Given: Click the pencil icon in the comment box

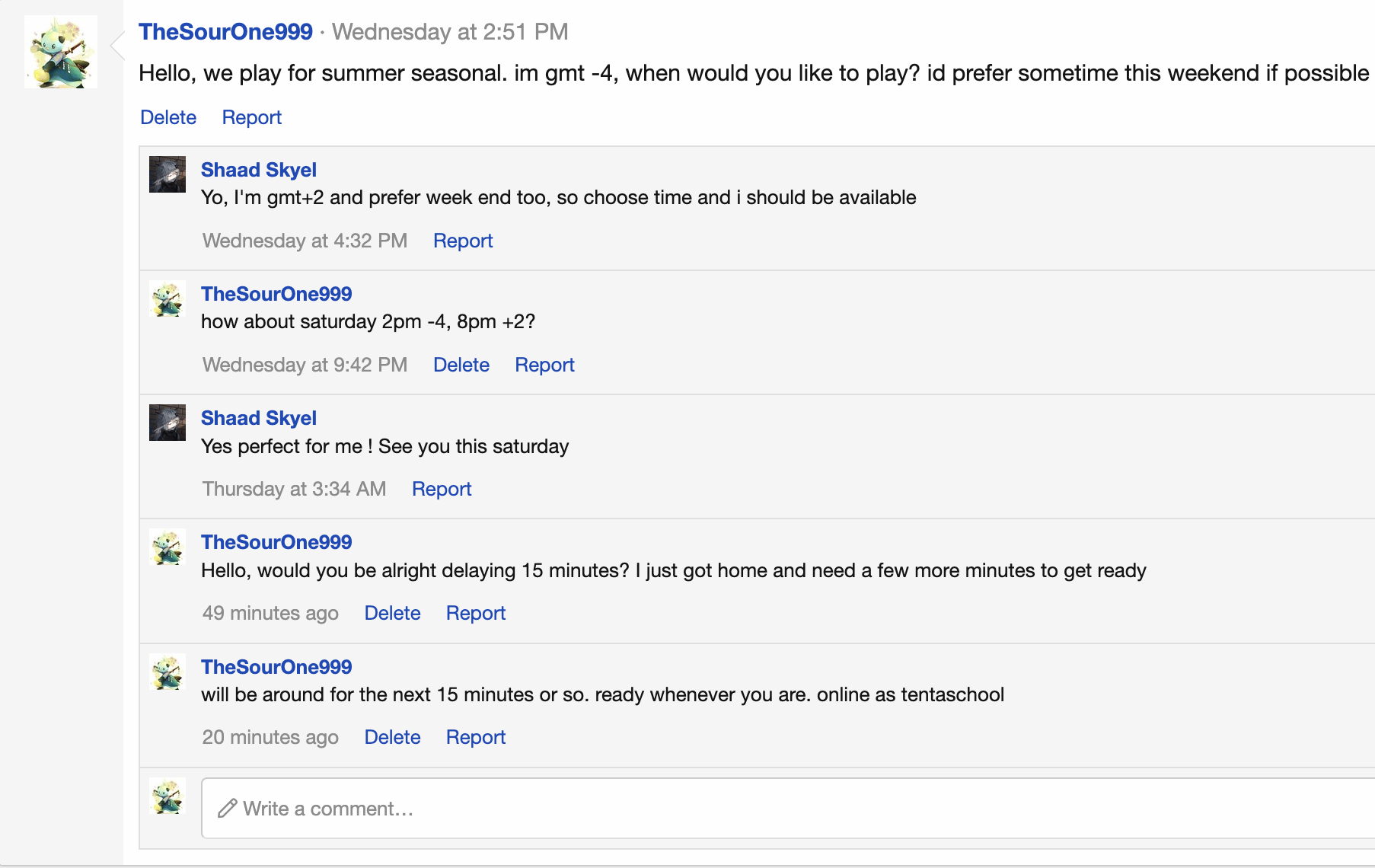Looking at the screenshot, I should tap(227, 809).
